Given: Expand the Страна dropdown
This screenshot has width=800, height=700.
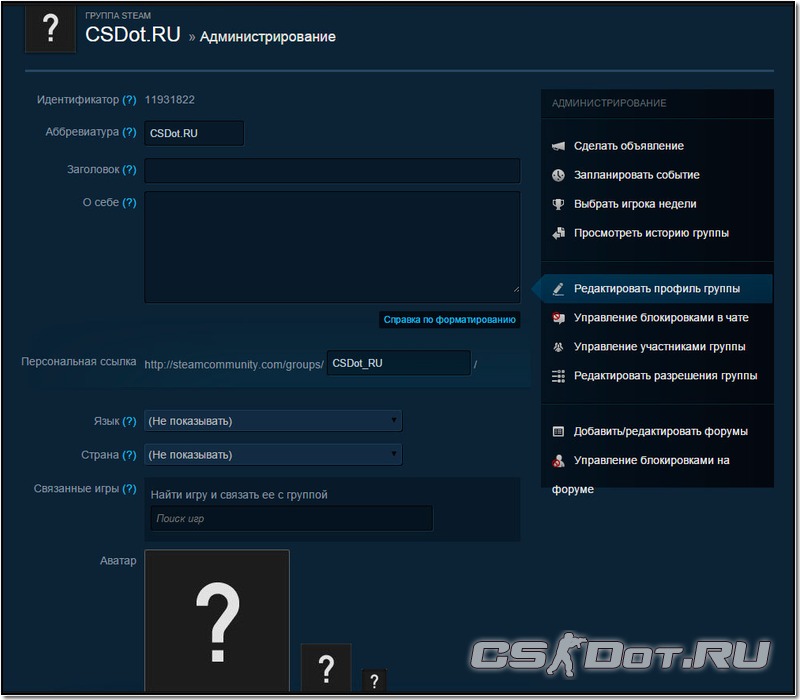Looking at the screenshot, I should pyautogui.click(x=273, y=455).
